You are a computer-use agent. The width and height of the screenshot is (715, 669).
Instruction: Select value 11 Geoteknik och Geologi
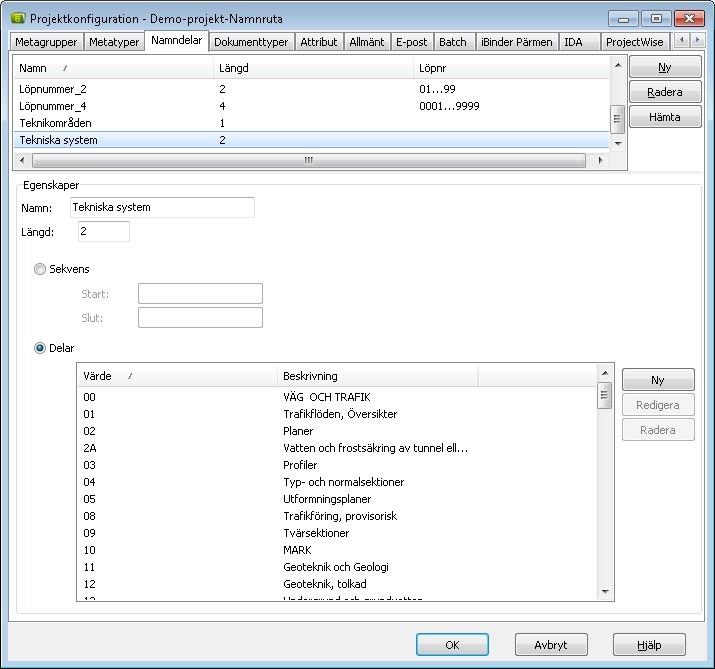(x=337, y=567)
